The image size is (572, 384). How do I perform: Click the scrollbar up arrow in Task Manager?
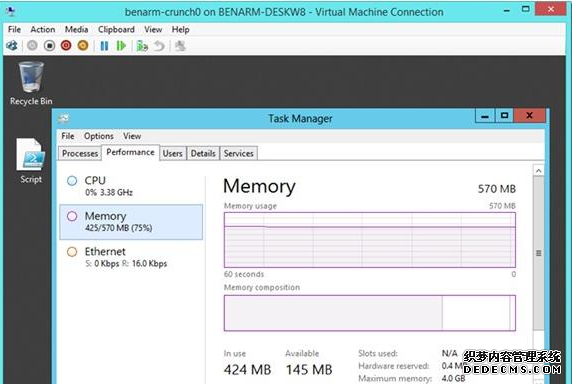point(538,171)
